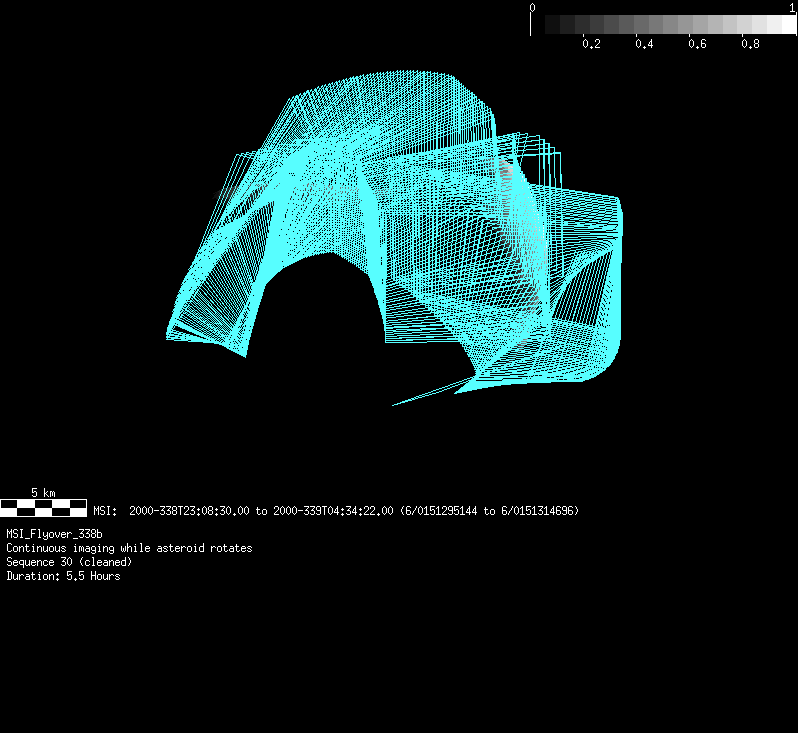Click the start time 2000-338T23:08:30.00

coord(189,511)
